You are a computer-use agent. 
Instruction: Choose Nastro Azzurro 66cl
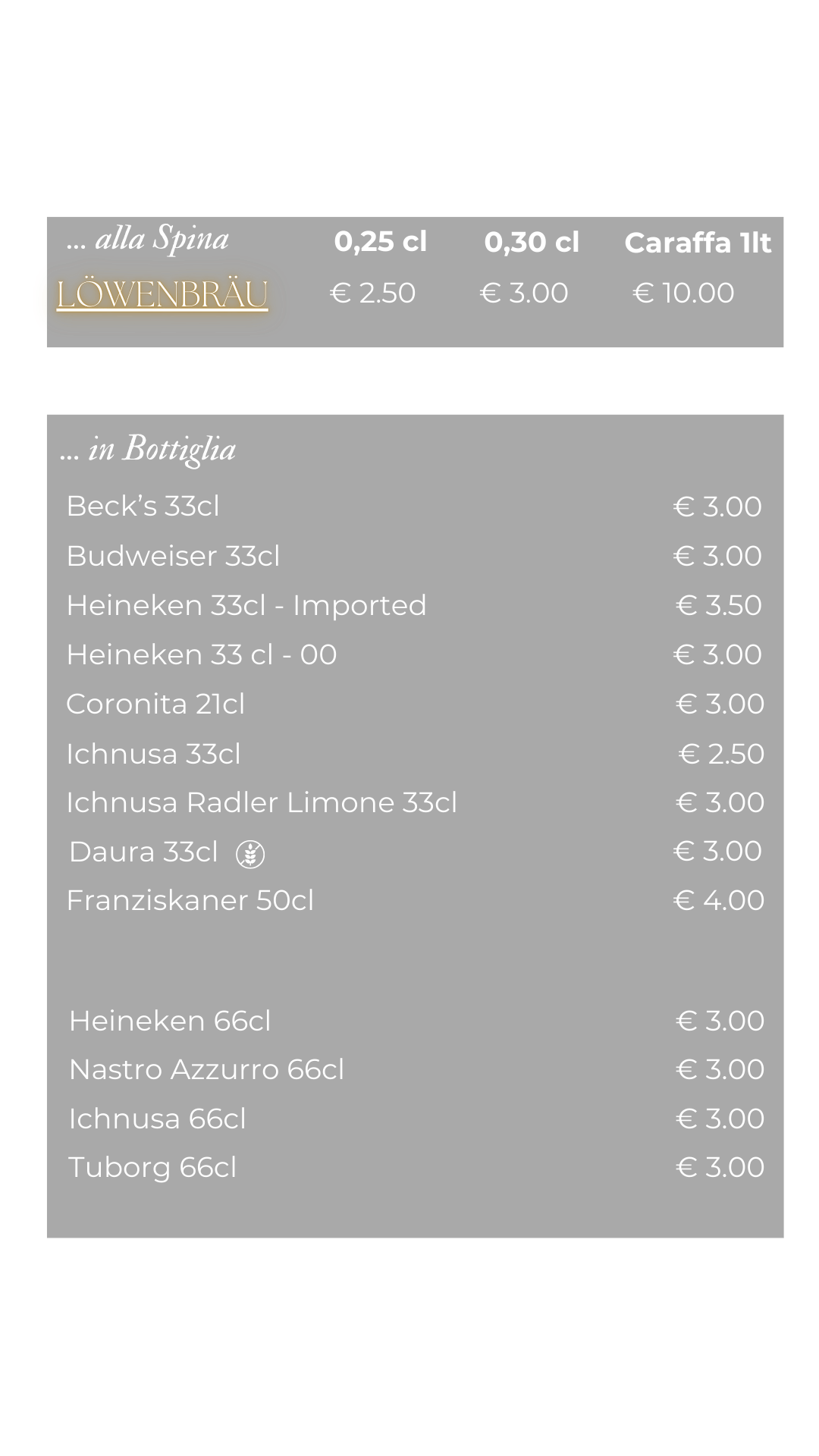point(206,1069)
